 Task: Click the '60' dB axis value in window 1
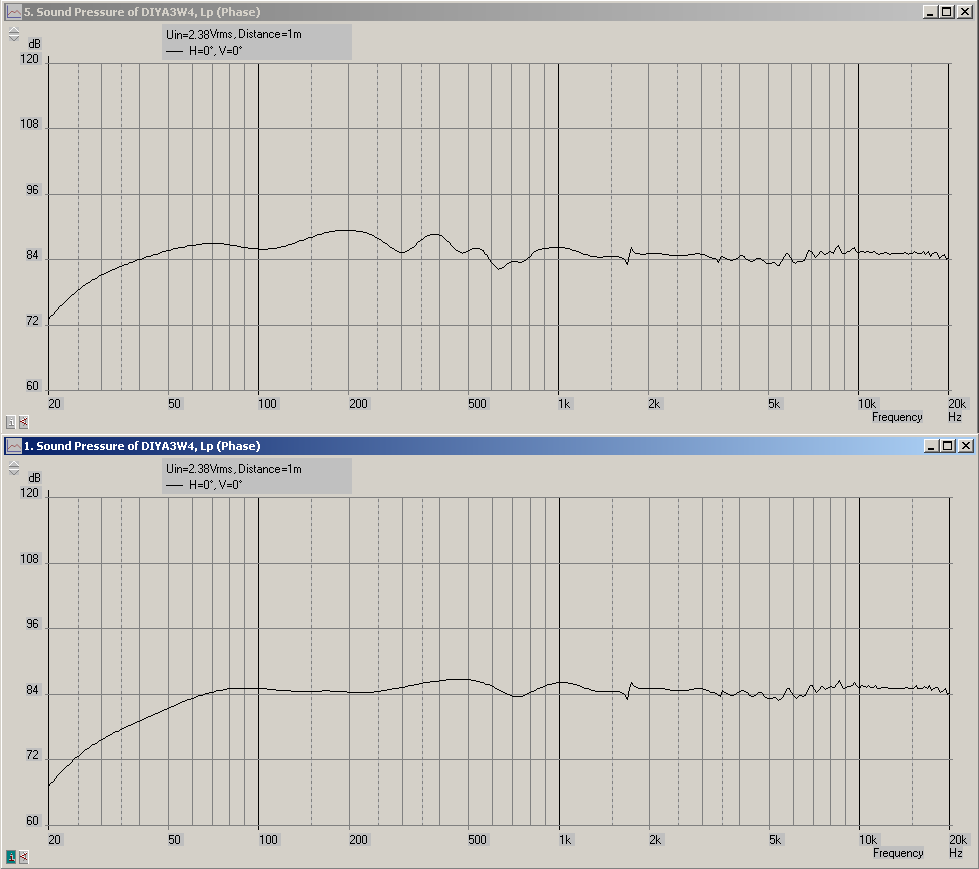click(32, 821)
